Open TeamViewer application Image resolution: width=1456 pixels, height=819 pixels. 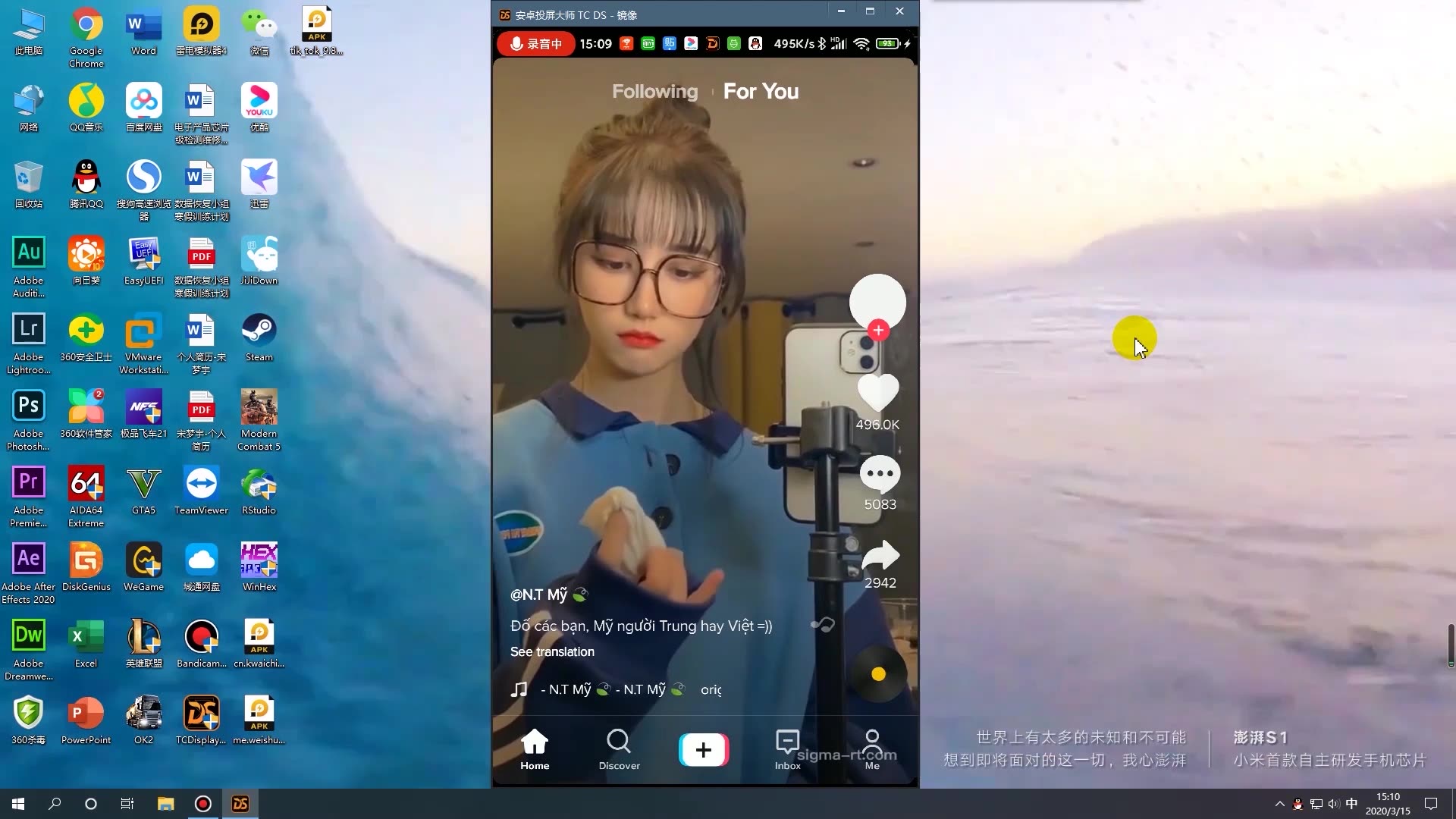tap(200, 492)
